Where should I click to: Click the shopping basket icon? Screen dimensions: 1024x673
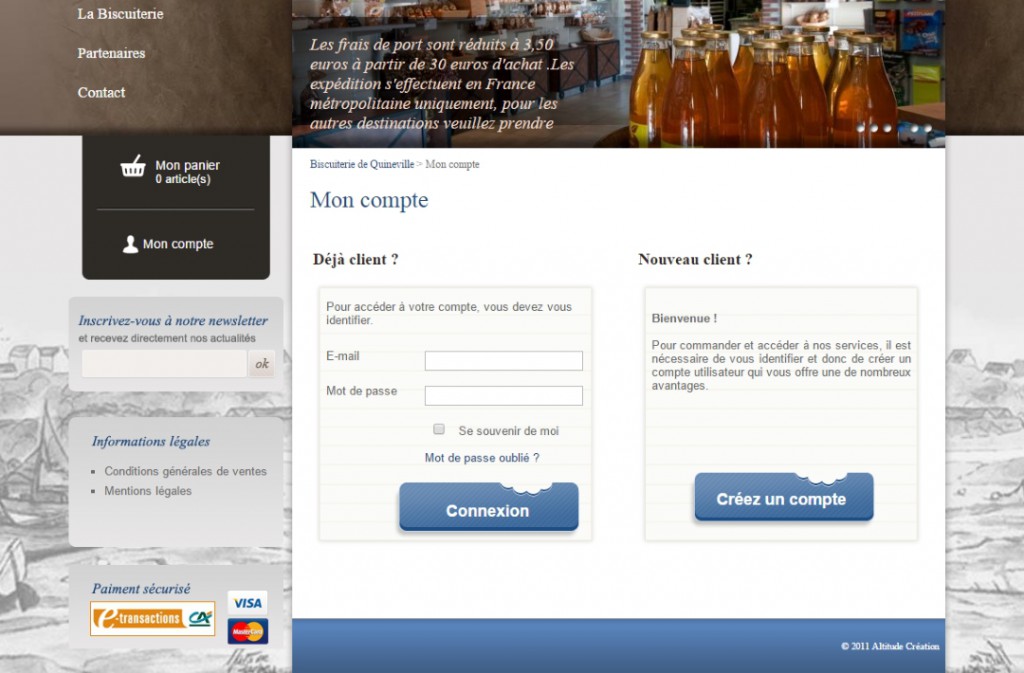tap(133, 167)
